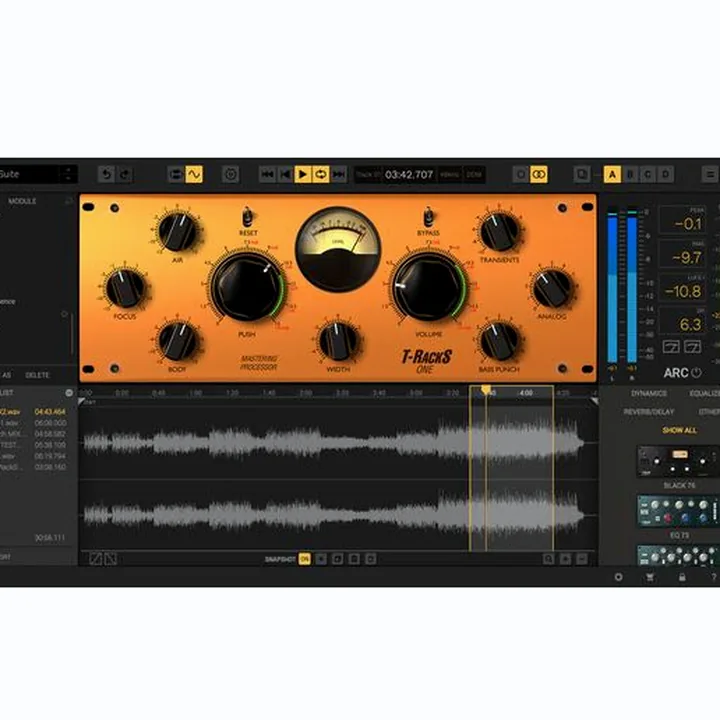Click the first snapshot slot after ON
Image resolution: width=720 pixels, height=720 pixels.
coord(321,559)
